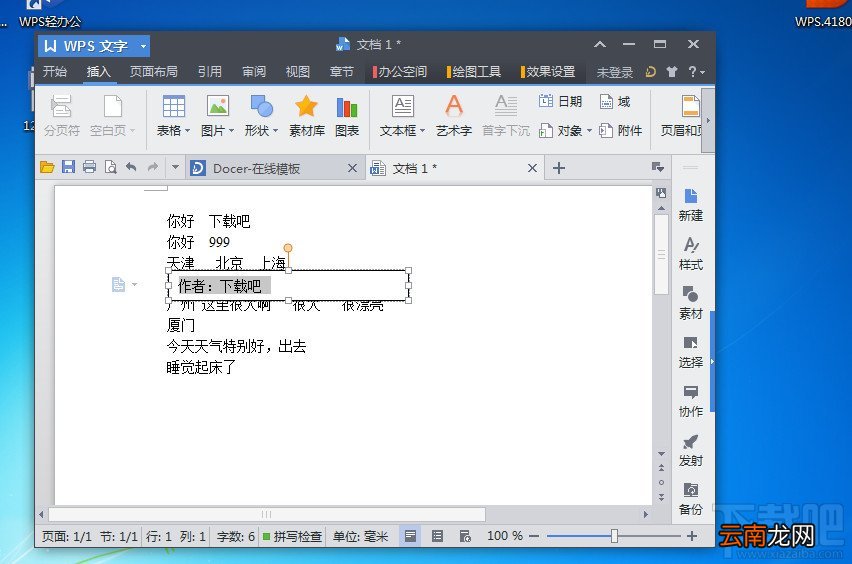Open the tab list dropdown icon
Viewport: 852px width, 564px height.
657,167
